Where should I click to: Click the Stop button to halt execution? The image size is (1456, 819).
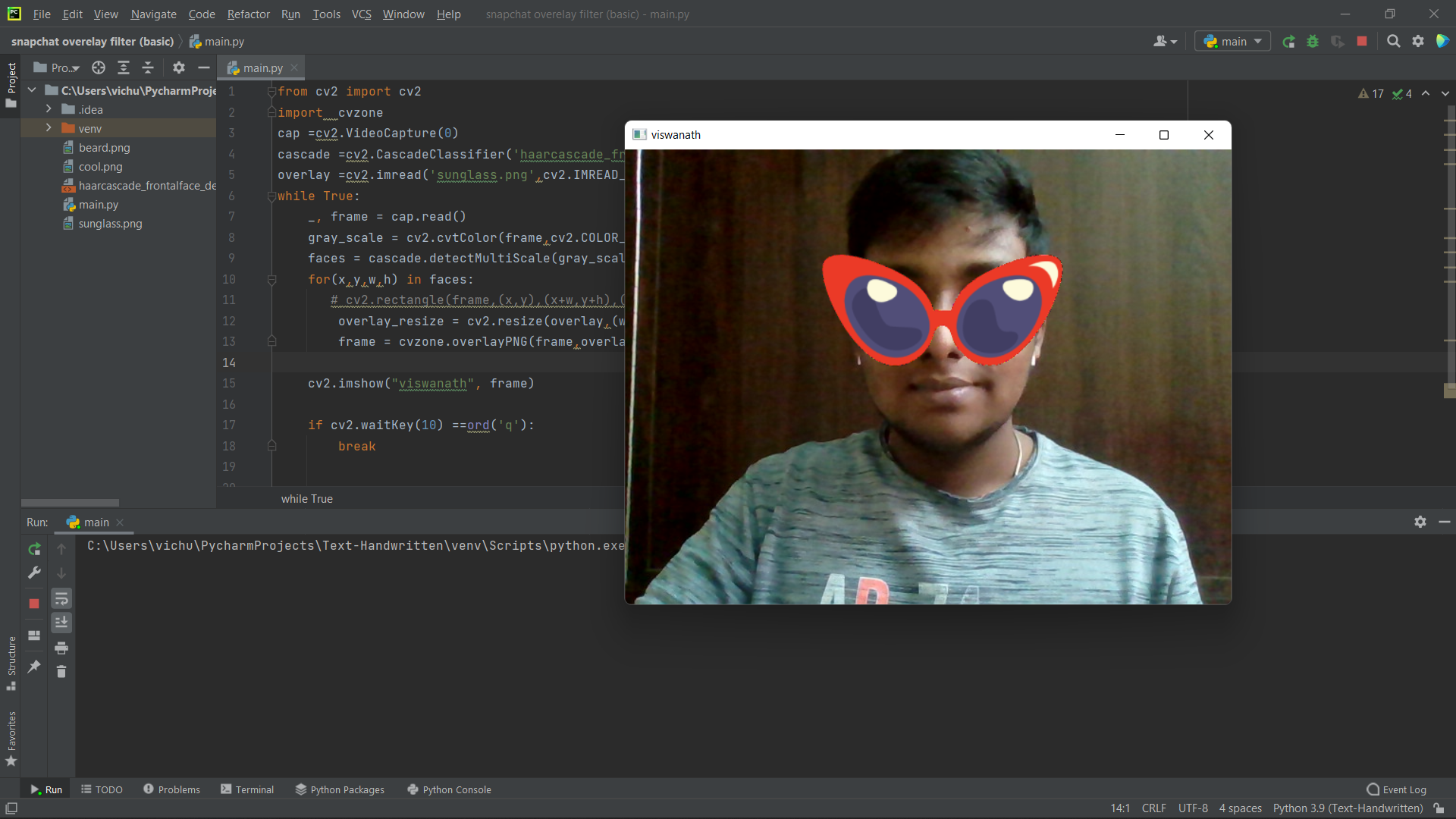[x=33, y=599]
